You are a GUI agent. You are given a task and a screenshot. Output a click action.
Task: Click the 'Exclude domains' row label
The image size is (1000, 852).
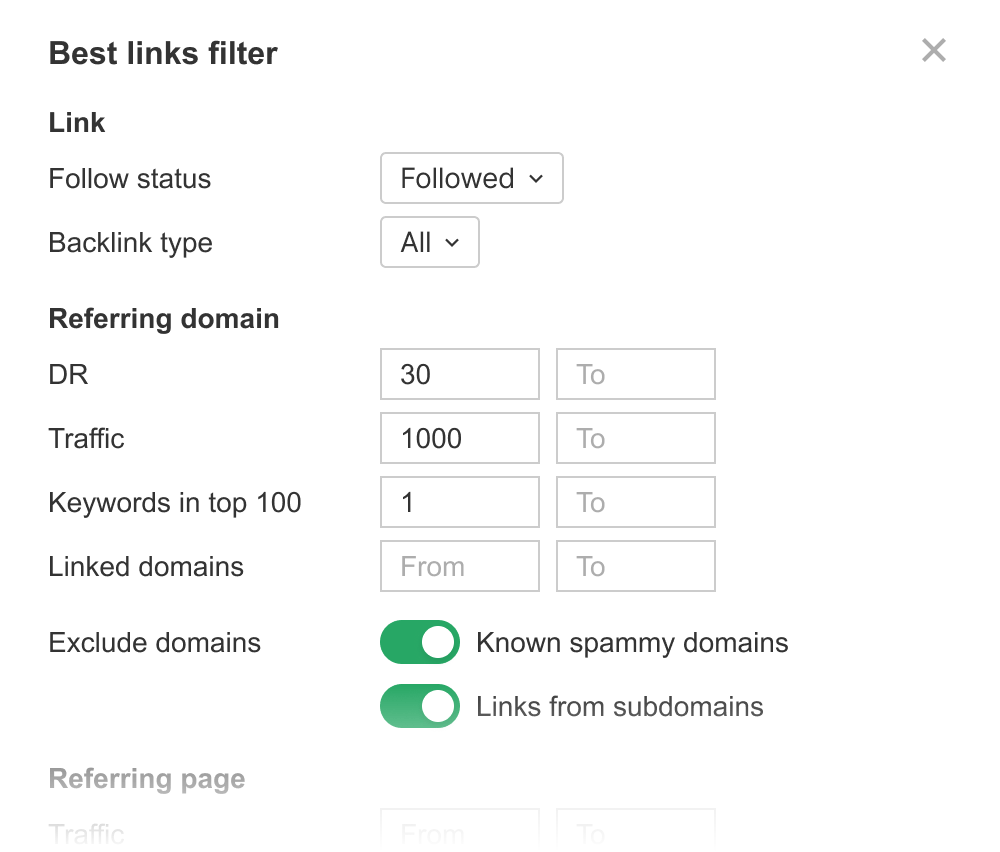155,643
